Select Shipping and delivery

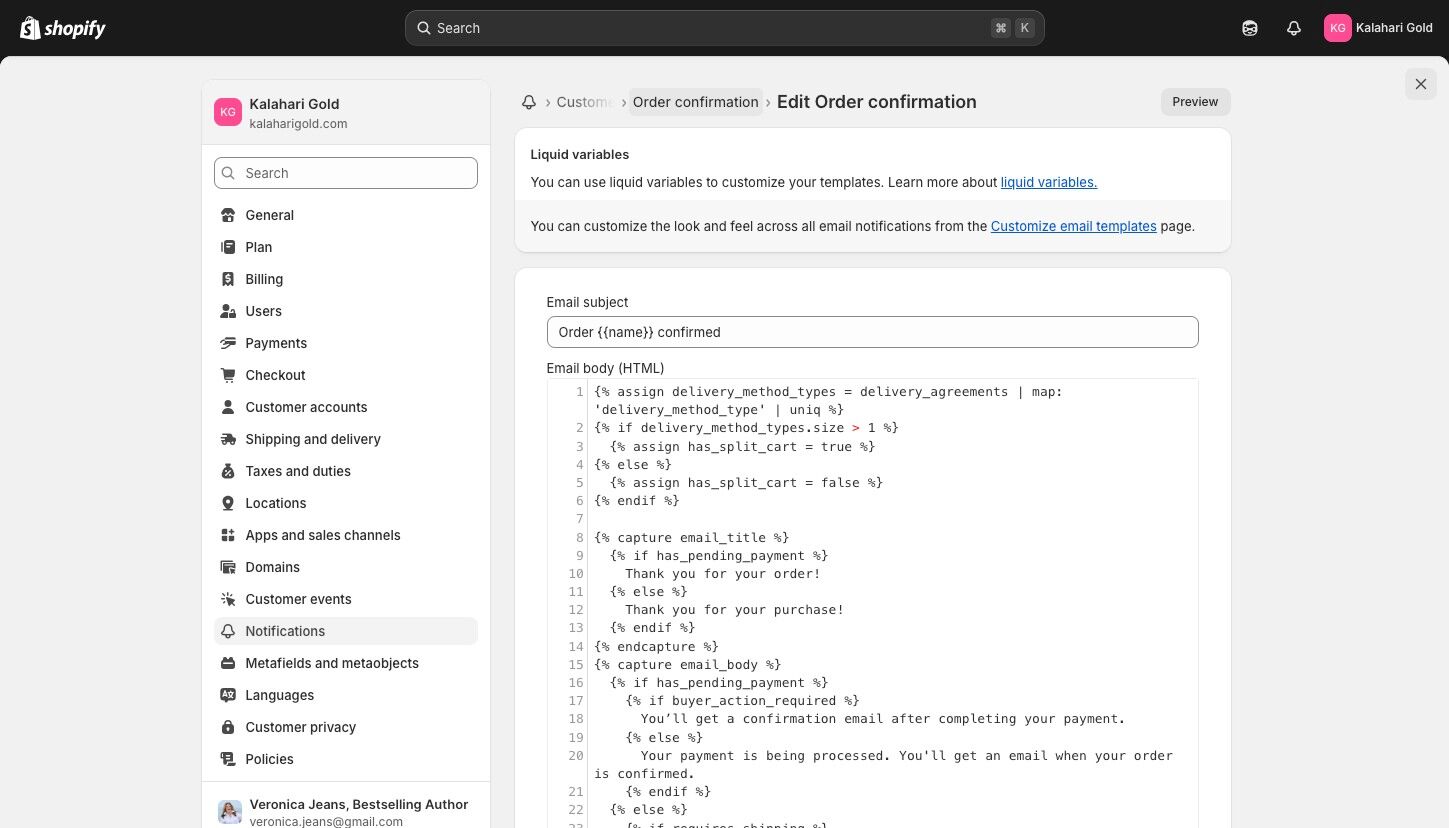coord(346,439)
